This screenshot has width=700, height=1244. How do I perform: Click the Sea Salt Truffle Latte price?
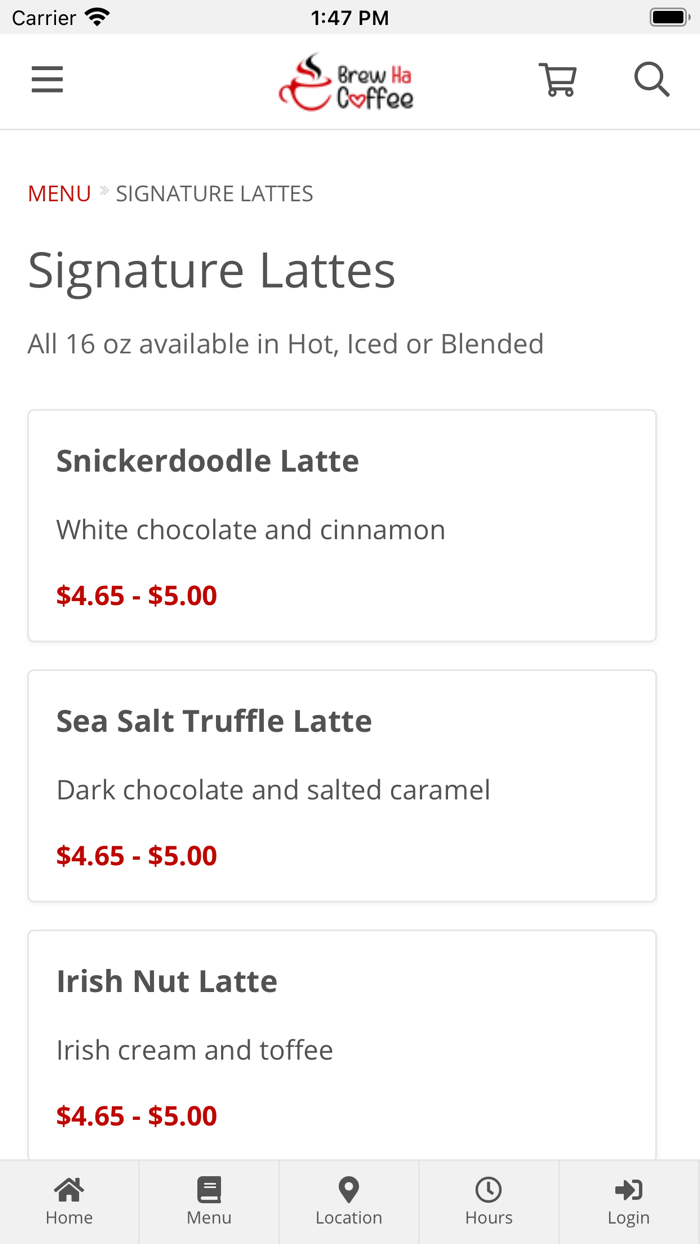tap(136, 856)
